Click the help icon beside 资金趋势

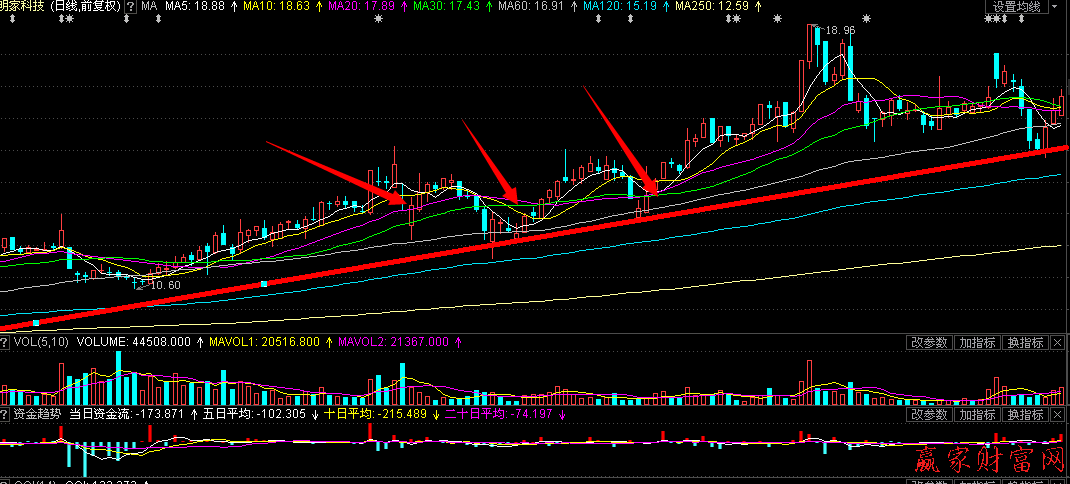point(5,414)
